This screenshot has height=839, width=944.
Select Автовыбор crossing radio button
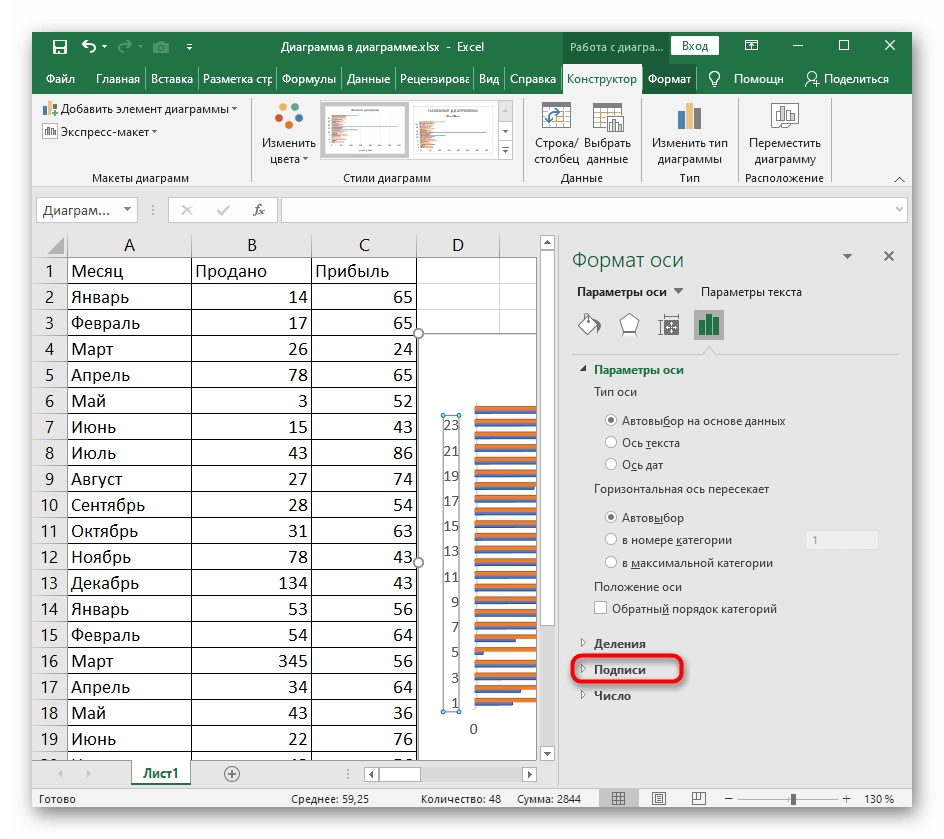pyautogui.click(x=611, y=517)
